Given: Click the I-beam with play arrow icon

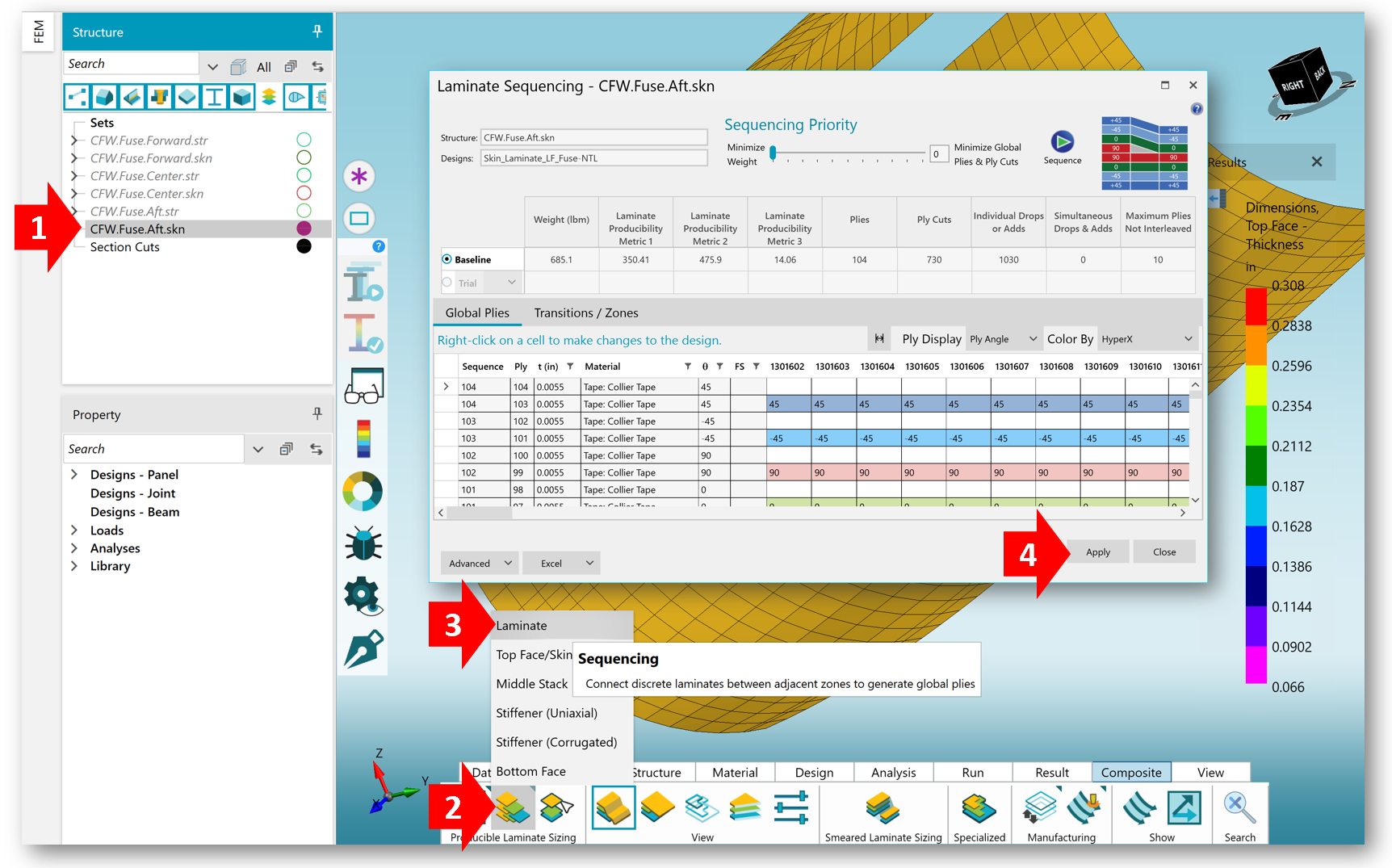Looking at the screenshot, I should 363,283.
